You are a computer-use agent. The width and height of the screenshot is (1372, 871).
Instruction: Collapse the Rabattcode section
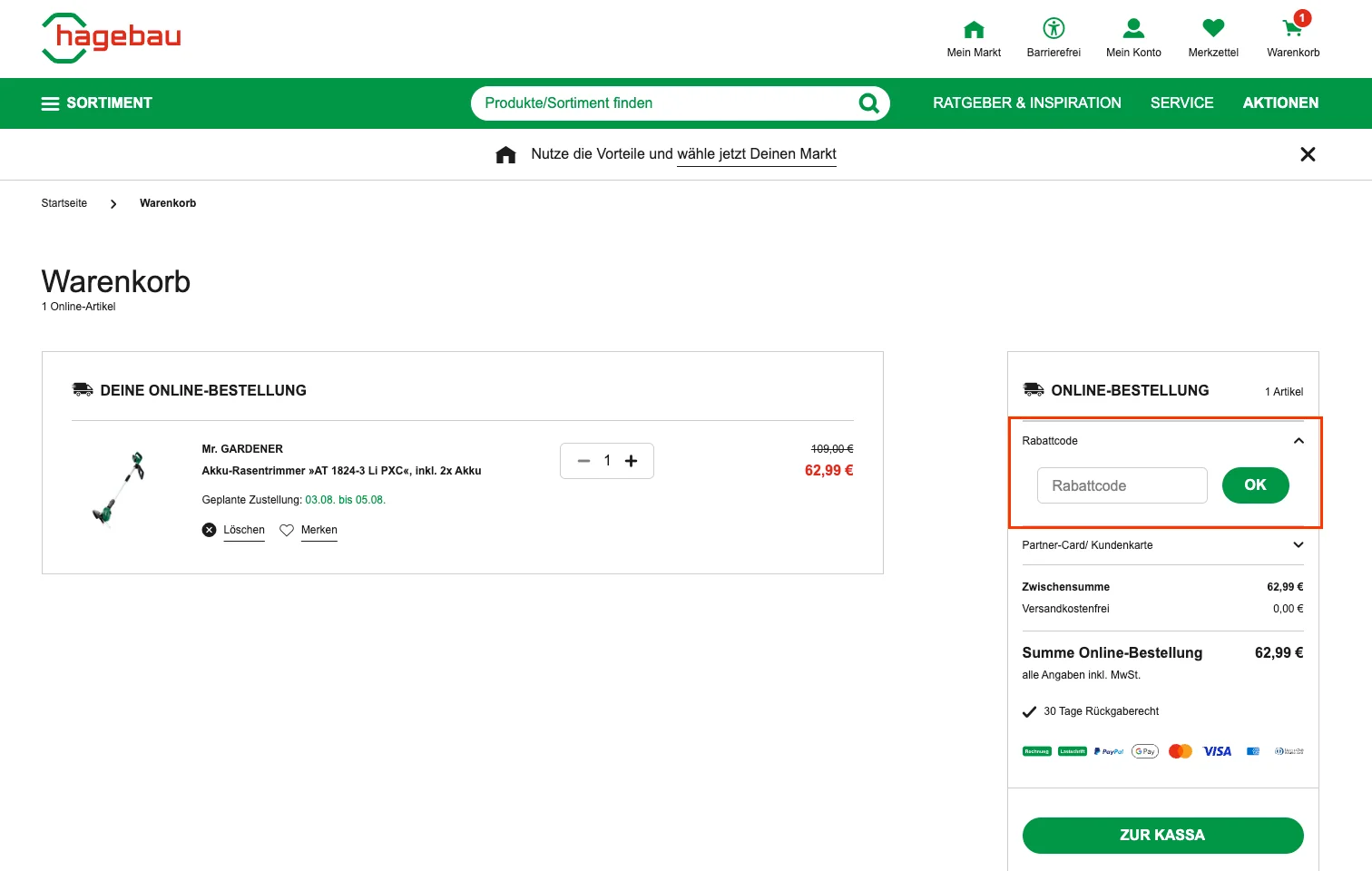[x=1298, y=441]
